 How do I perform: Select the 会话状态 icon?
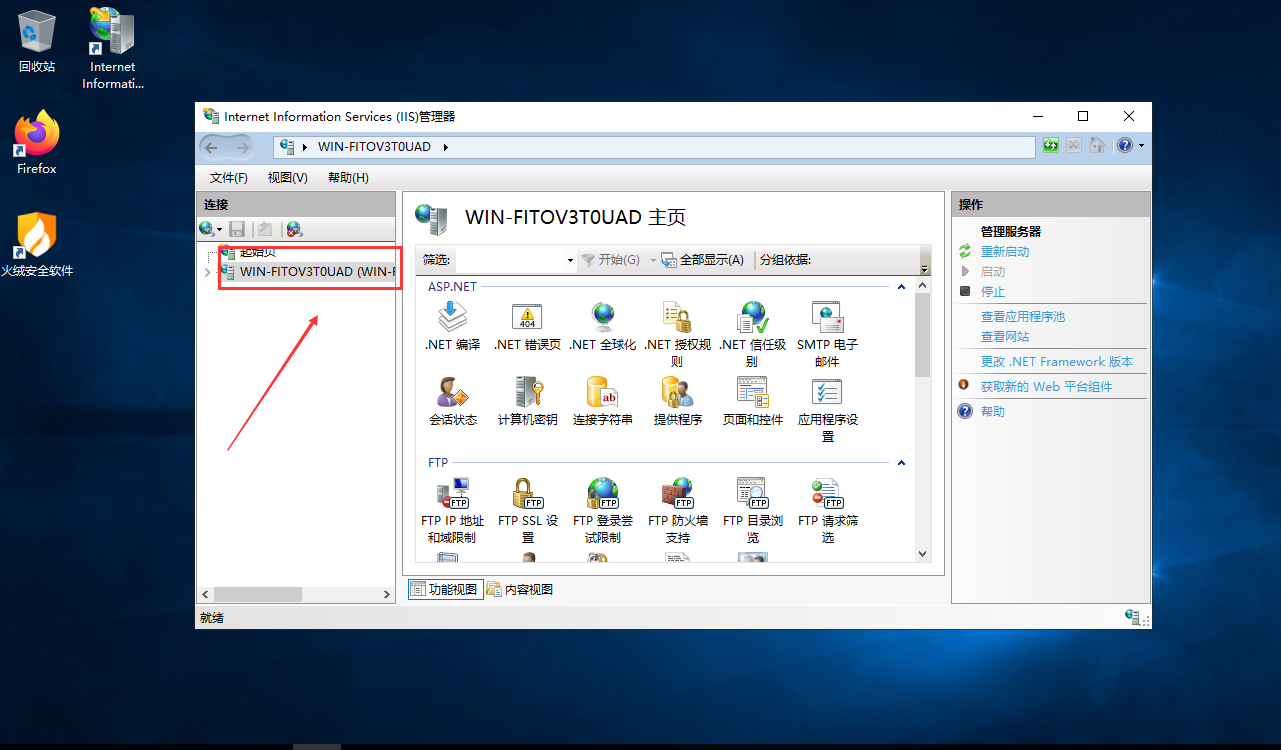pos(452,393)
